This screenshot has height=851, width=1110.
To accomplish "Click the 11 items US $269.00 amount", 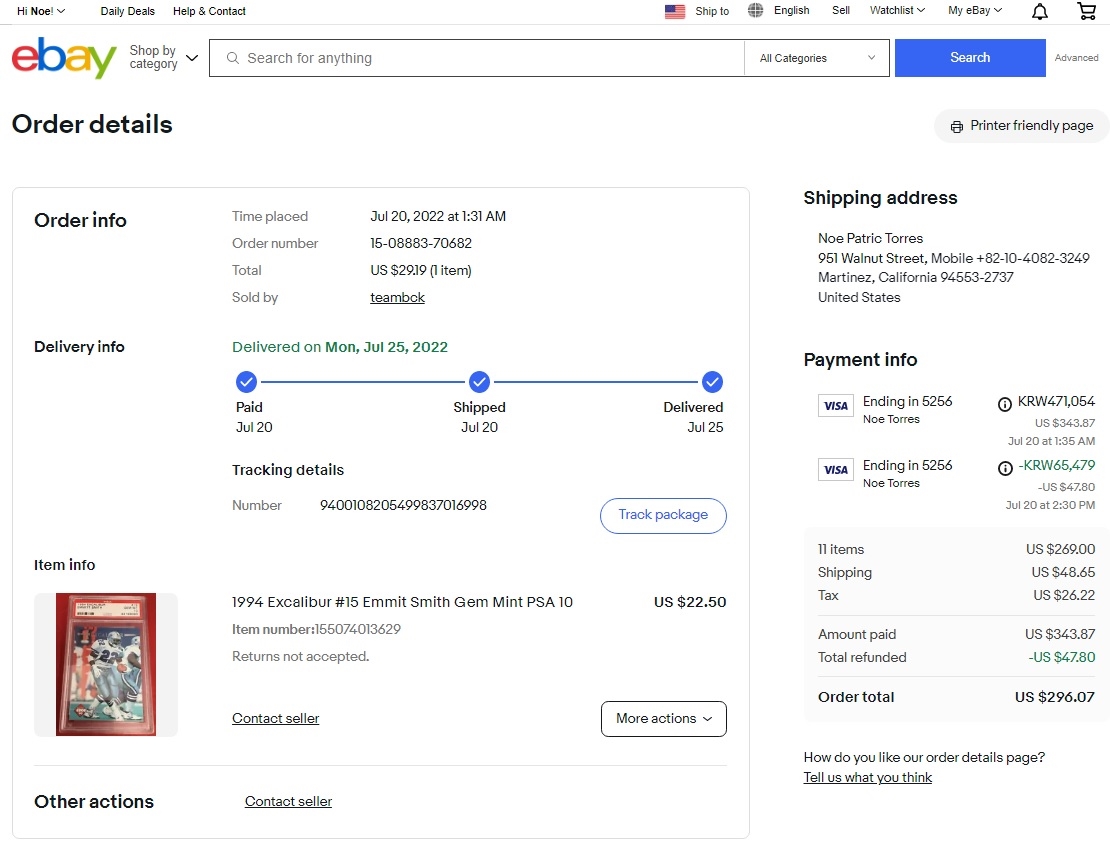I will [1060, 549].
